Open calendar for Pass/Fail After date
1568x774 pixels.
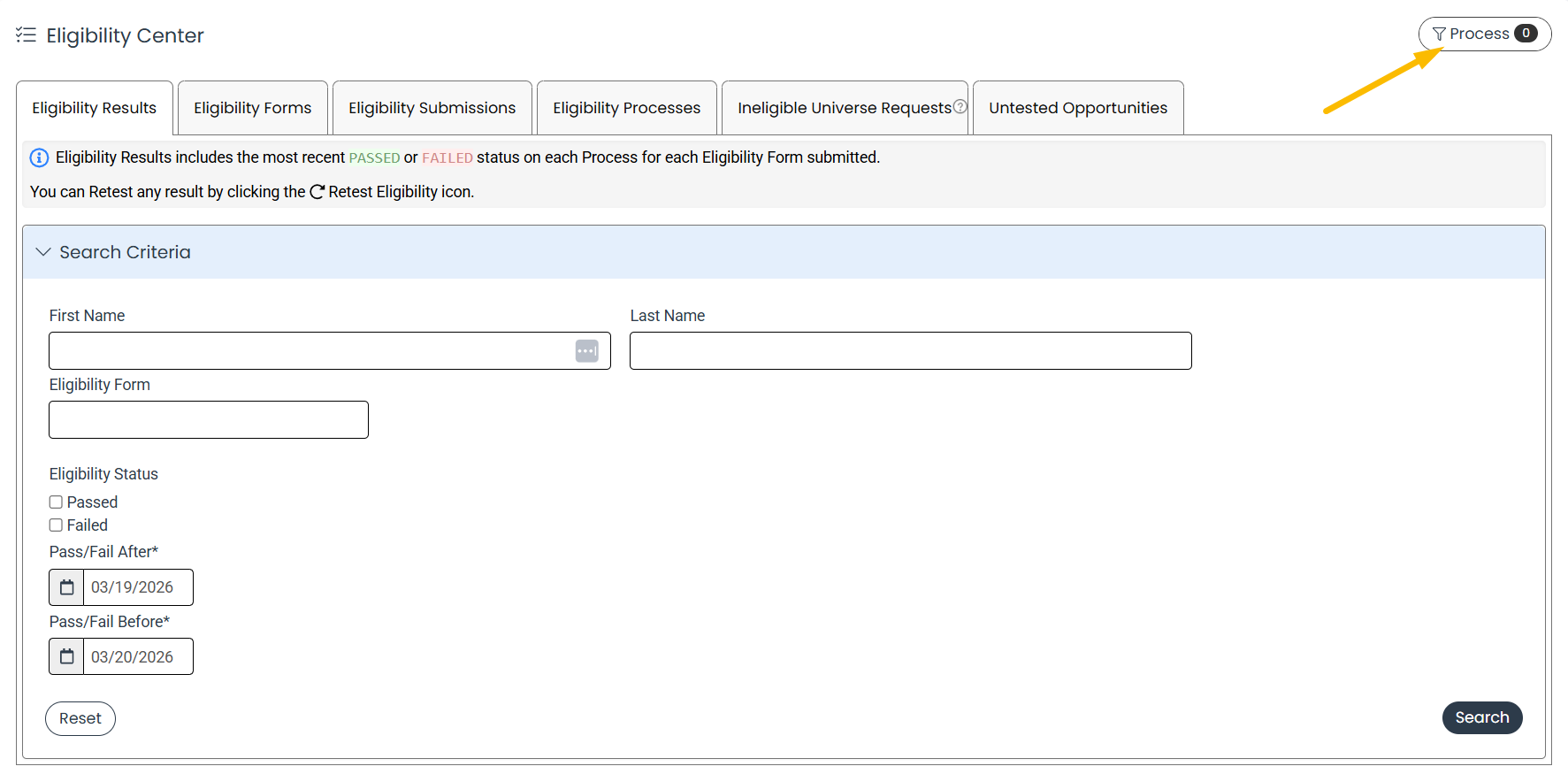pos(66,587)
